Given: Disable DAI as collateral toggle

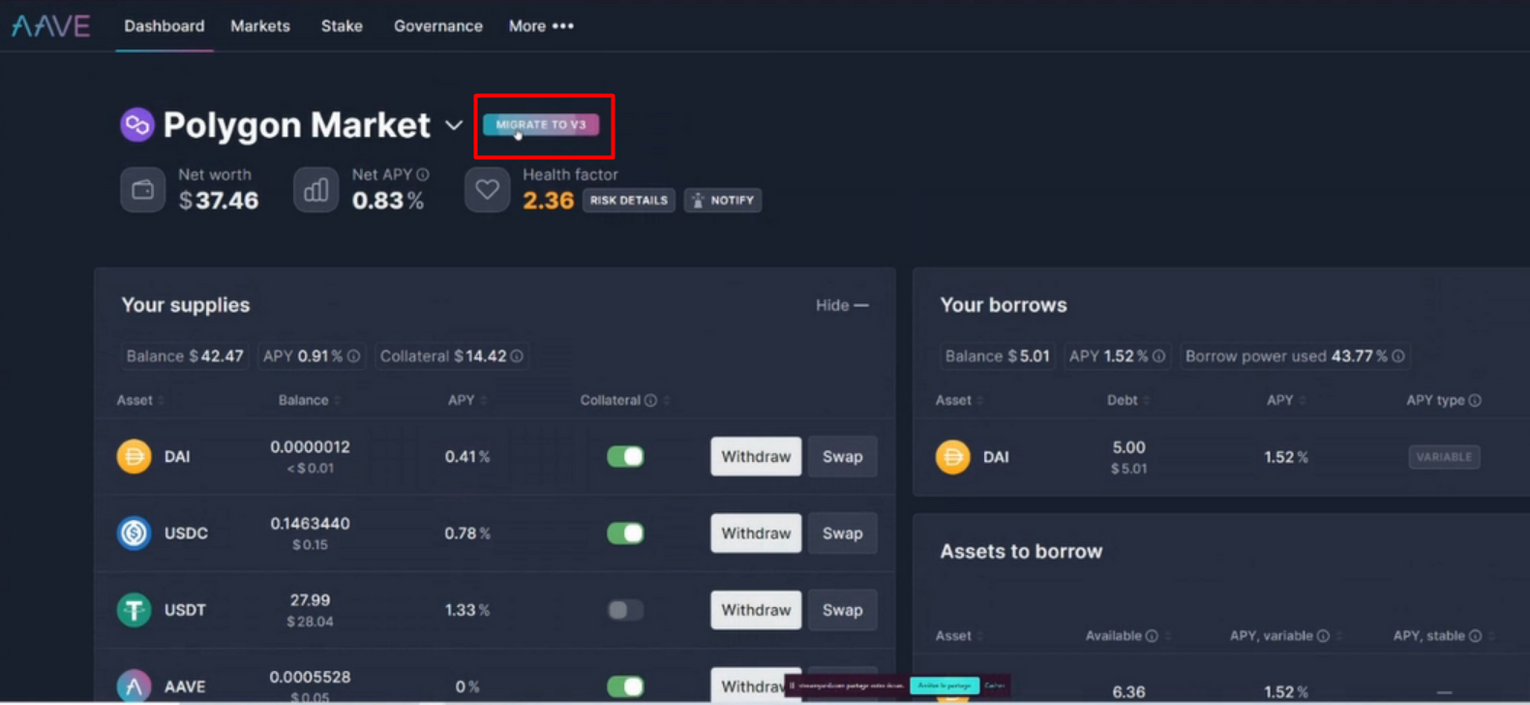Looking at the screenshot, I should [625, 457].
